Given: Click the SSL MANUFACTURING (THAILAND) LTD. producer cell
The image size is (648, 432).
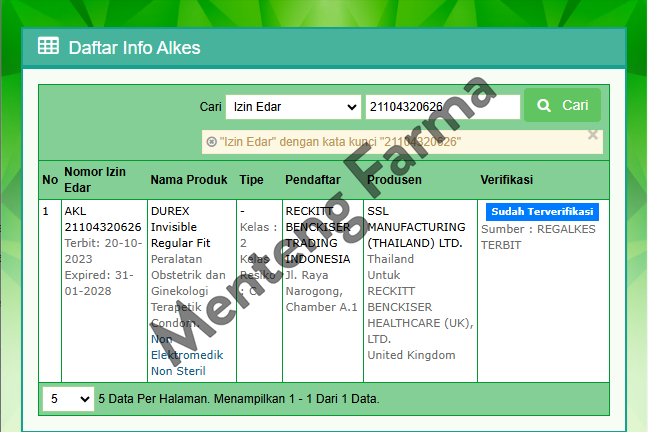Looking at the screenshot, I should (415, 227).
